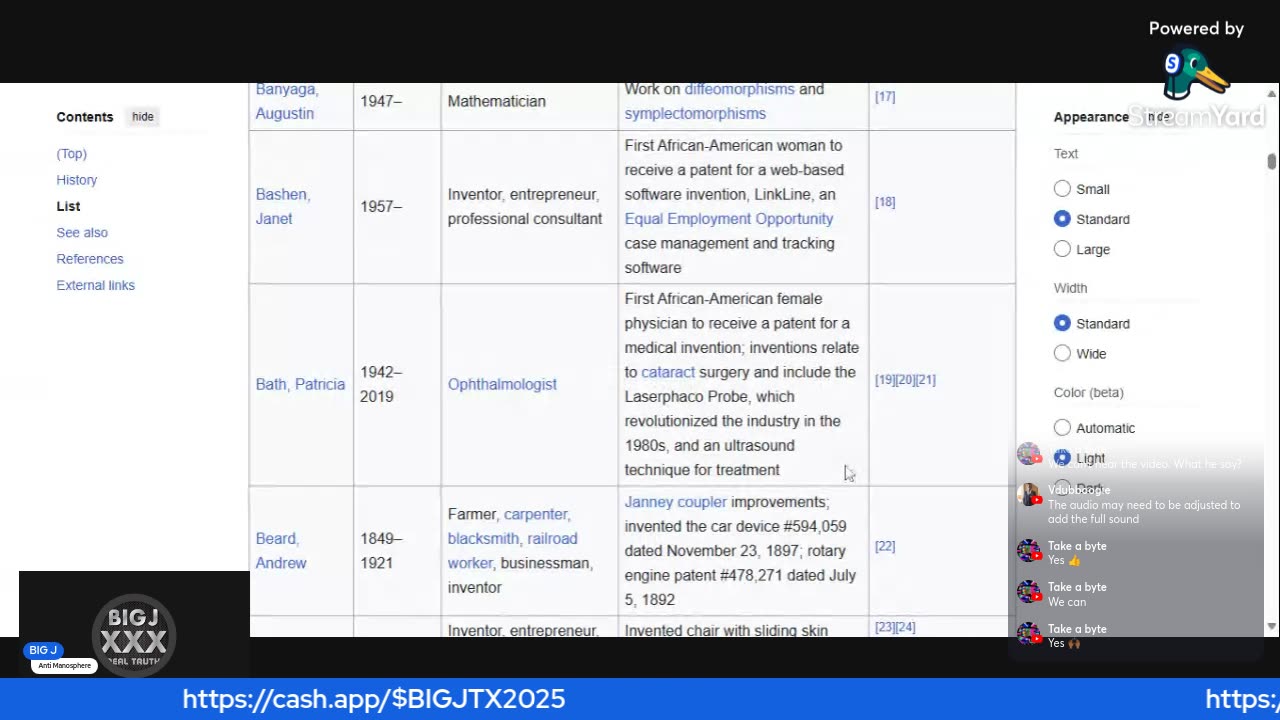
Task: Select Wide width radio button
Action: pyautogui.click(x=1062, y=353)
